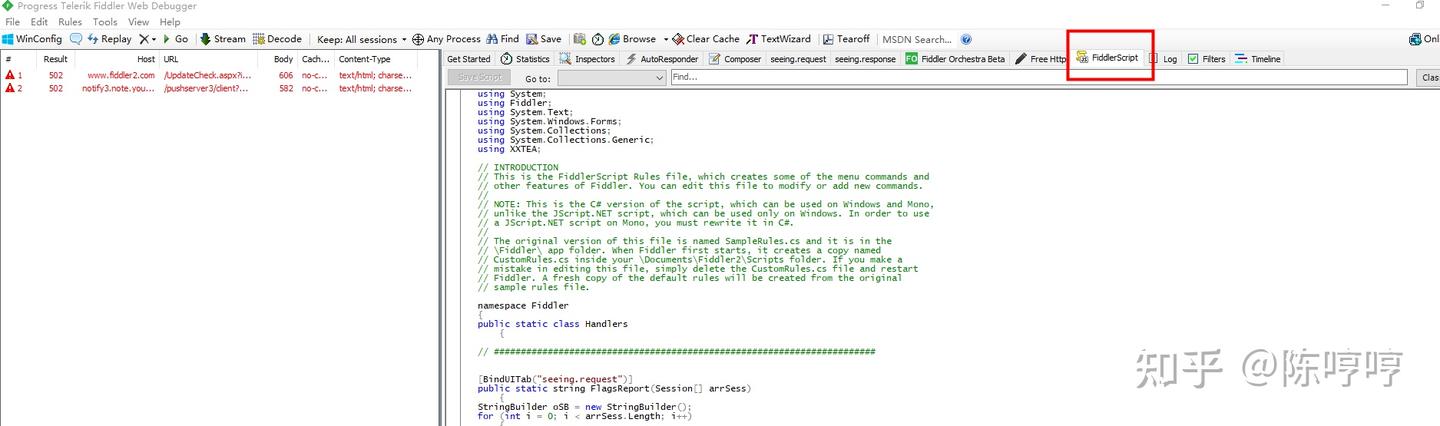Click the ClassView button at right edge
This screenshot has width=1440, height=426.
coord(1430,77)
